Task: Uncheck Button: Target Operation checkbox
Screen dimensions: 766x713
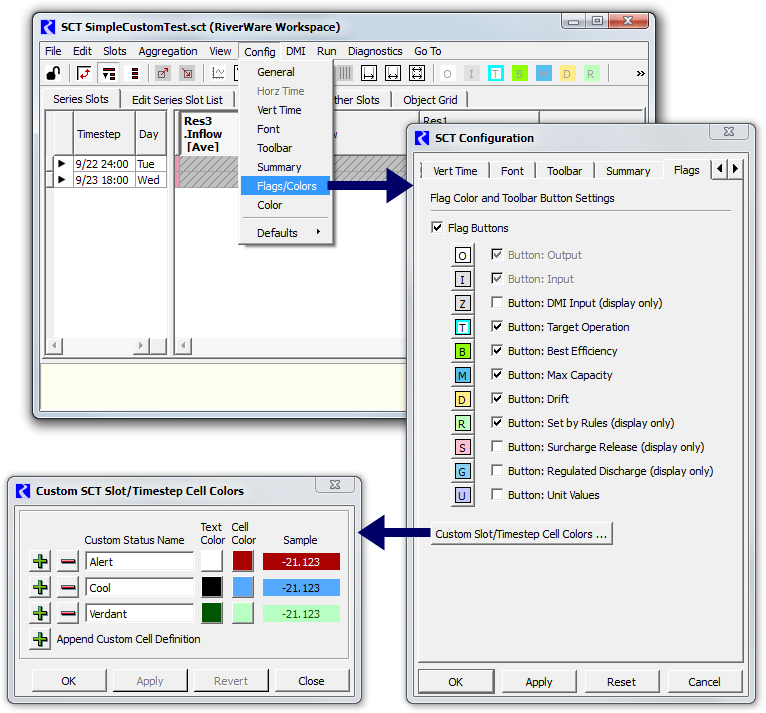Action: (x=497, y=327)
